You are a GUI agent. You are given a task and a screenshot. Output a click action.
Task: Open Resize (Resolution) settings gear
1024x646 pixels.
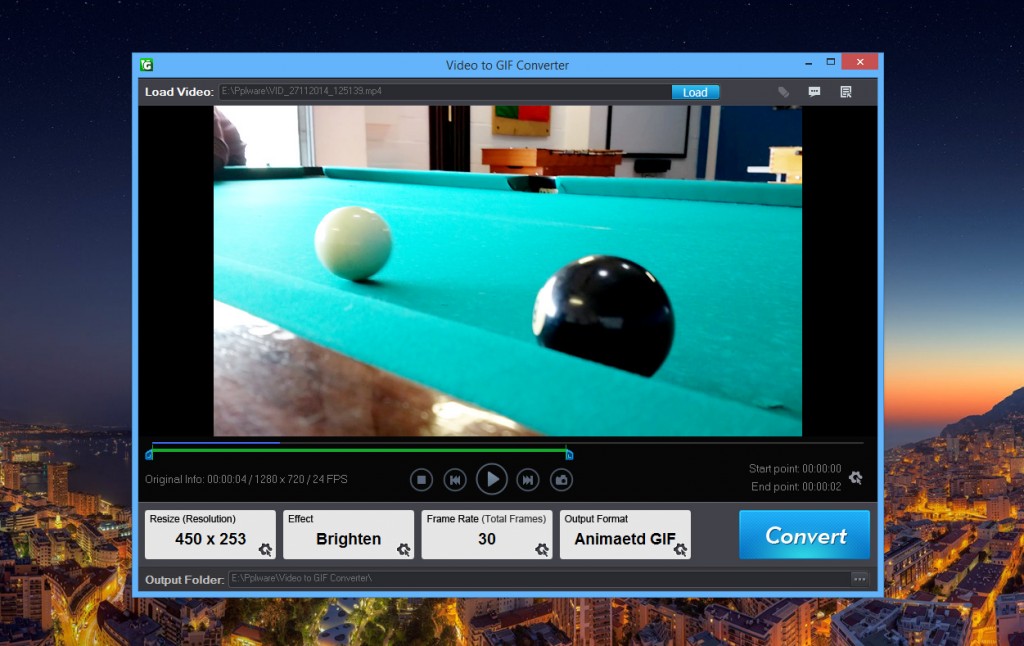click(265, 549)
